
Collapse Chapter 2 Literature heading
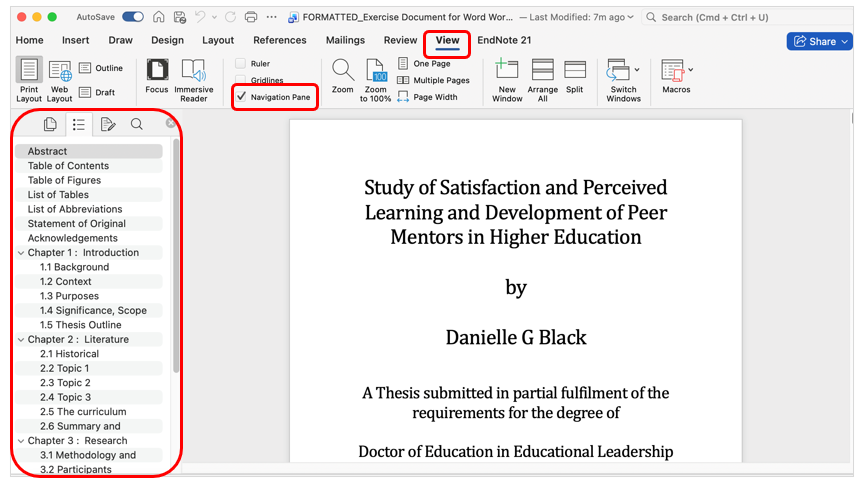tap(21, 340)
